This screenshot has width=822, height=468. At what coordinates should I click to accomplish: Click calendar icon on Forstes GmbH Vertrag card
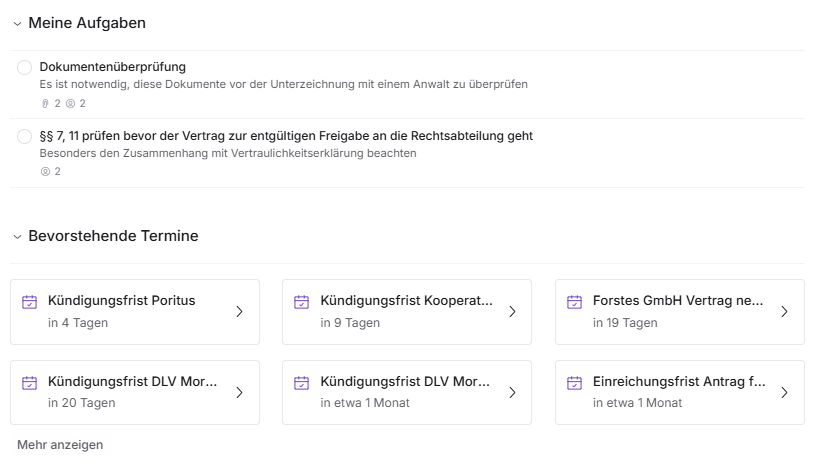click(574, 302)
